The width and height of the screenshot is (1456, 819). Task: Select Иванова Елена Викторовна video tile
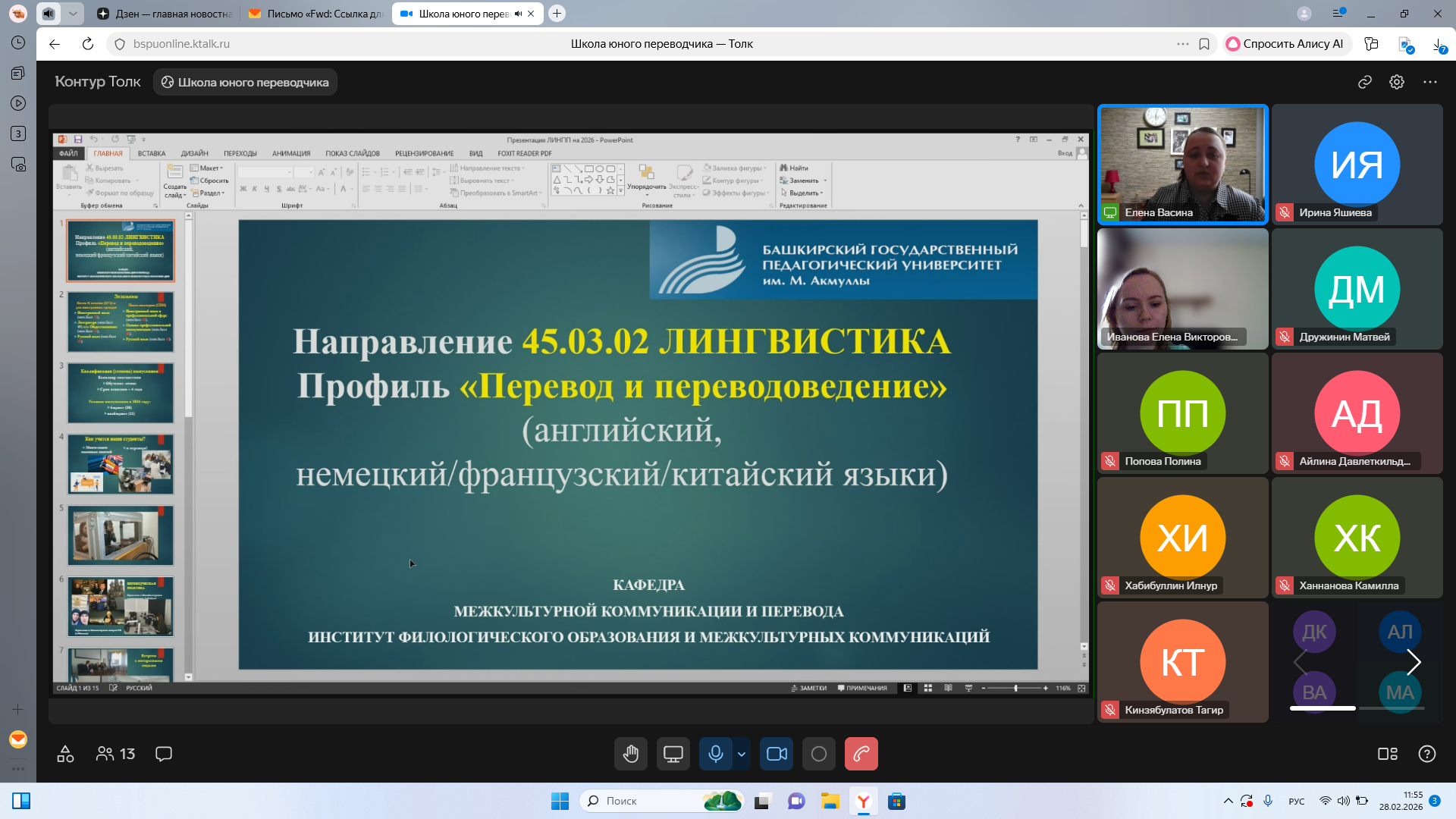1182,289
